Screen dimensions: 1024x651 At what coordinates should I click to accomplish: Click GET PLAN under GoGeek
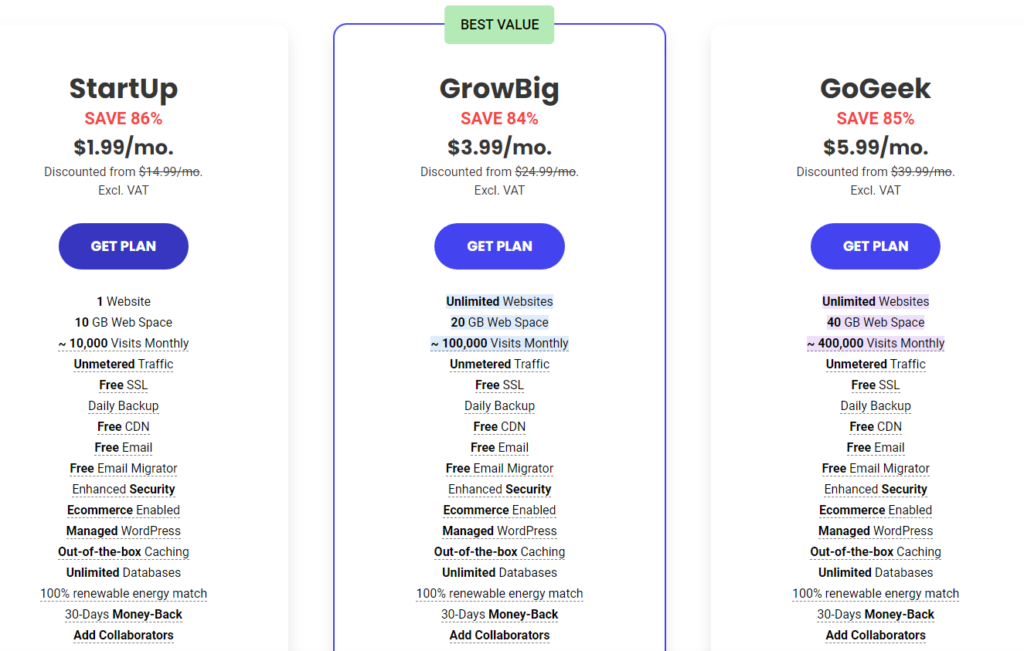tap(875, 246)
